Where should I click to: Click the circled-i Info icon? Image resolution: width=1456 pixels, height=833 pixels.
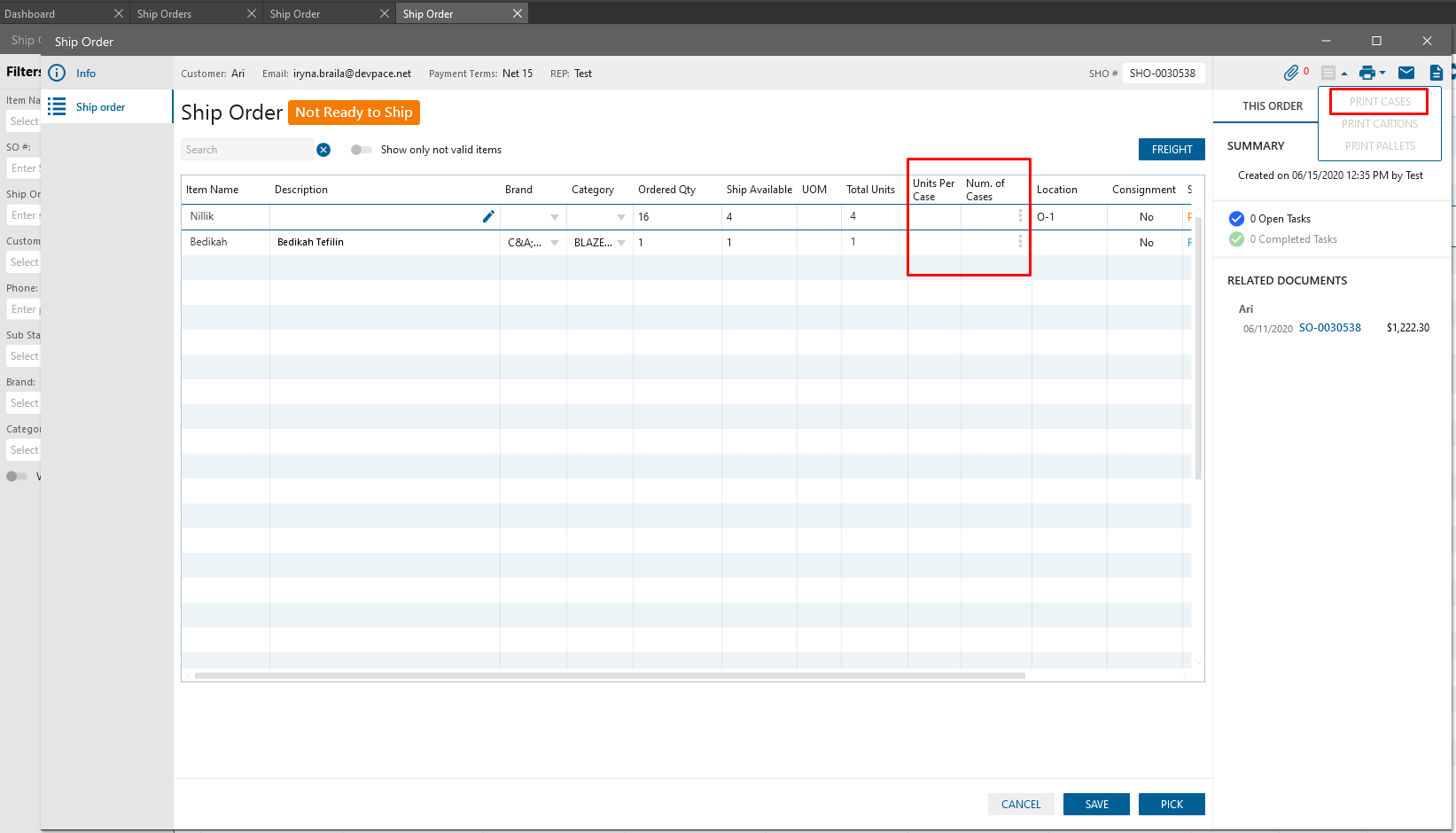click(57, 73)
